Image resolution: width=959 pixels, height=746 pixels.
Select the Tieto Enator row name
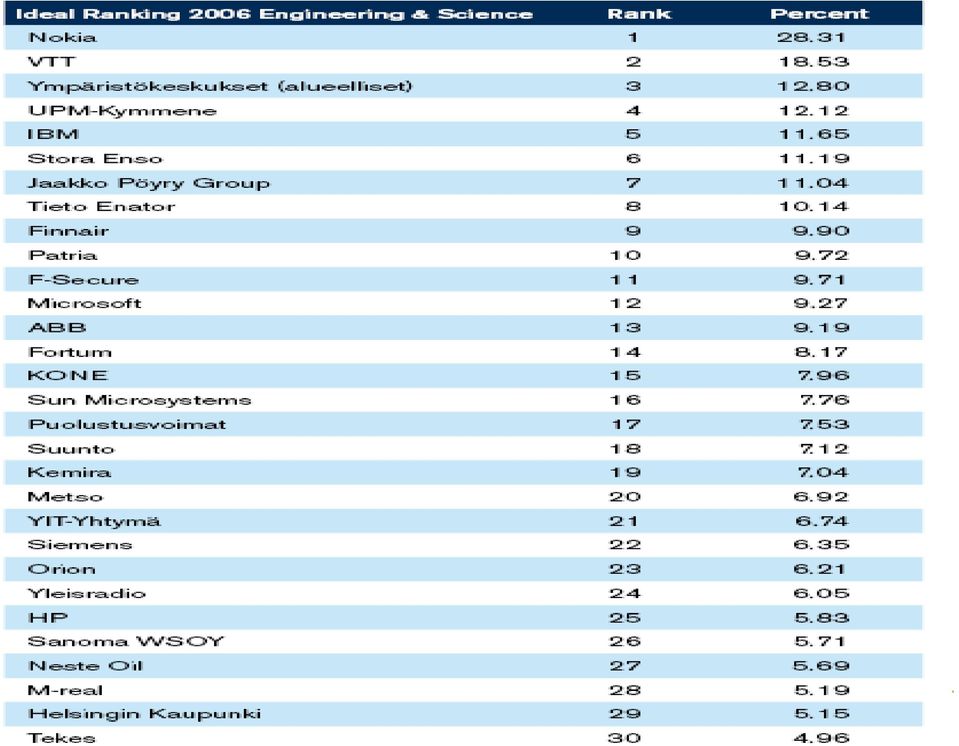[x=102, y=207]
